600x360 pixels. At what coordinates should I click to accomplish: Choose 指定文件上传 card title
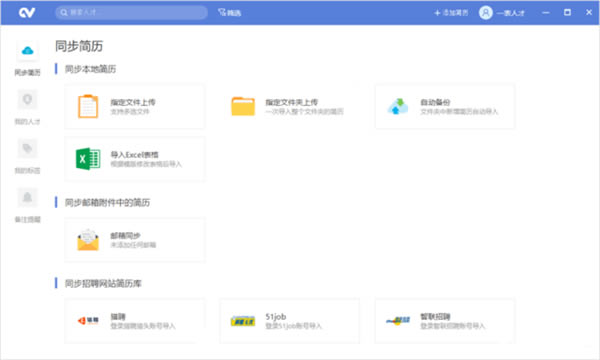coord(133,102)
